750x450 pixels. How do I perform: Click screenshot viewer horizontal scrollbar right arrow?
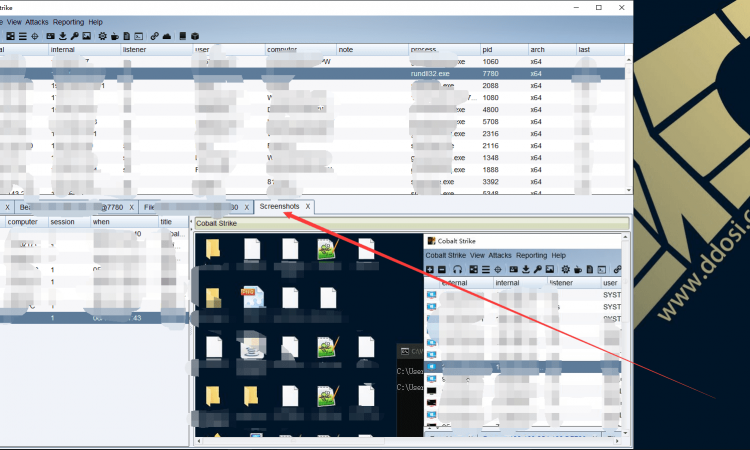[618, 440]
